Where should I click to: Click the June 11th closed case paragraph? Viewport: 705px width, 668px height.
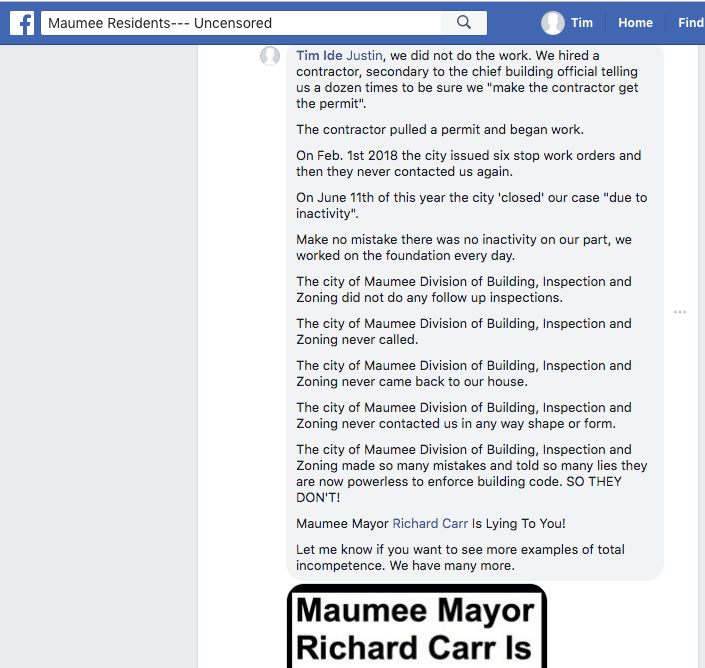click(x=470, y=205)
